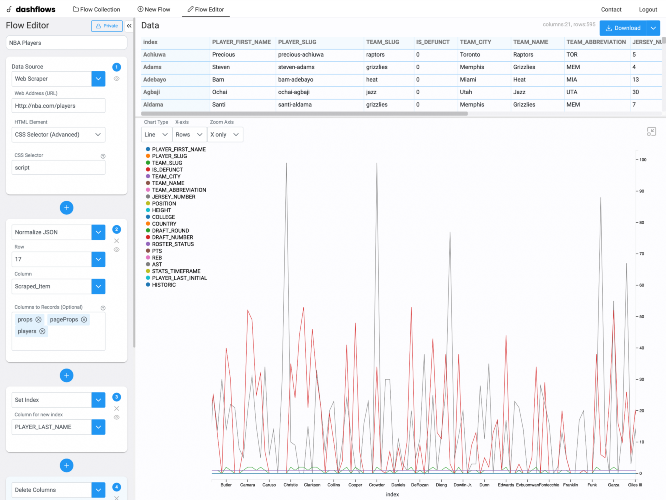Toggle visibility of Data Source step
This screenshot has height=500, width=666.
[x=116, y=79]
